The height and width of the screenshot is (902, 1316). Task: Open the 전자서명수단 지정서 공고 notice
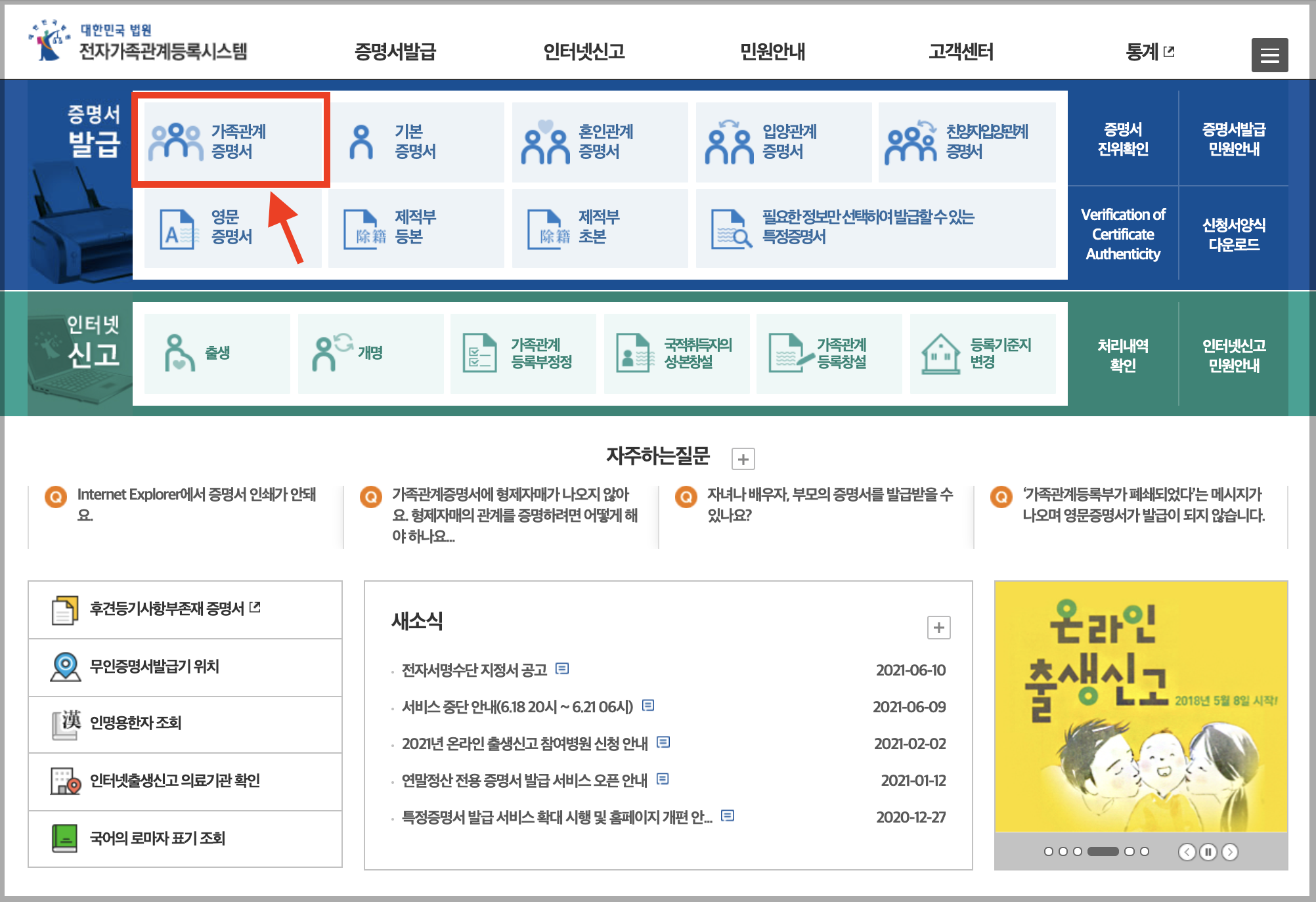(x=474, y=670)
